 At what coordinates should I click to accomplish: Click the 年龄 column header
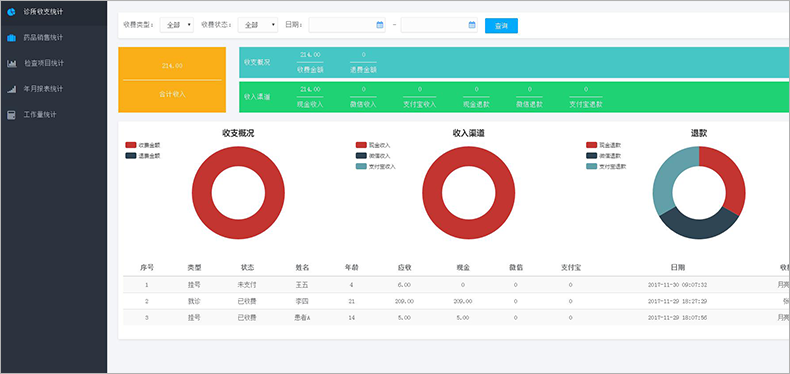351,268
